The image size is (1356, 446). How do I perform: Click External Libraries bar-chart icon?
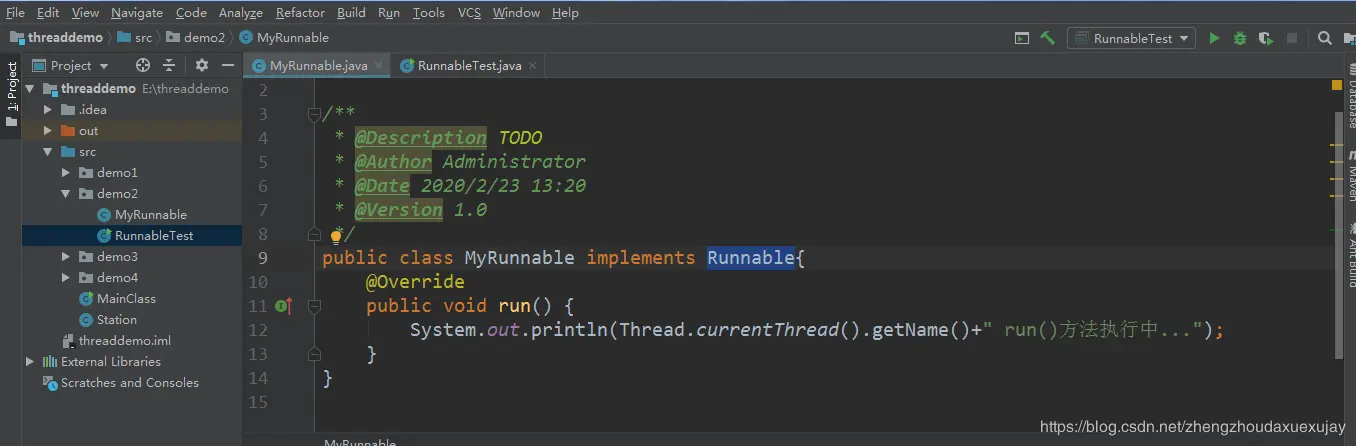(x=50, y=362)
